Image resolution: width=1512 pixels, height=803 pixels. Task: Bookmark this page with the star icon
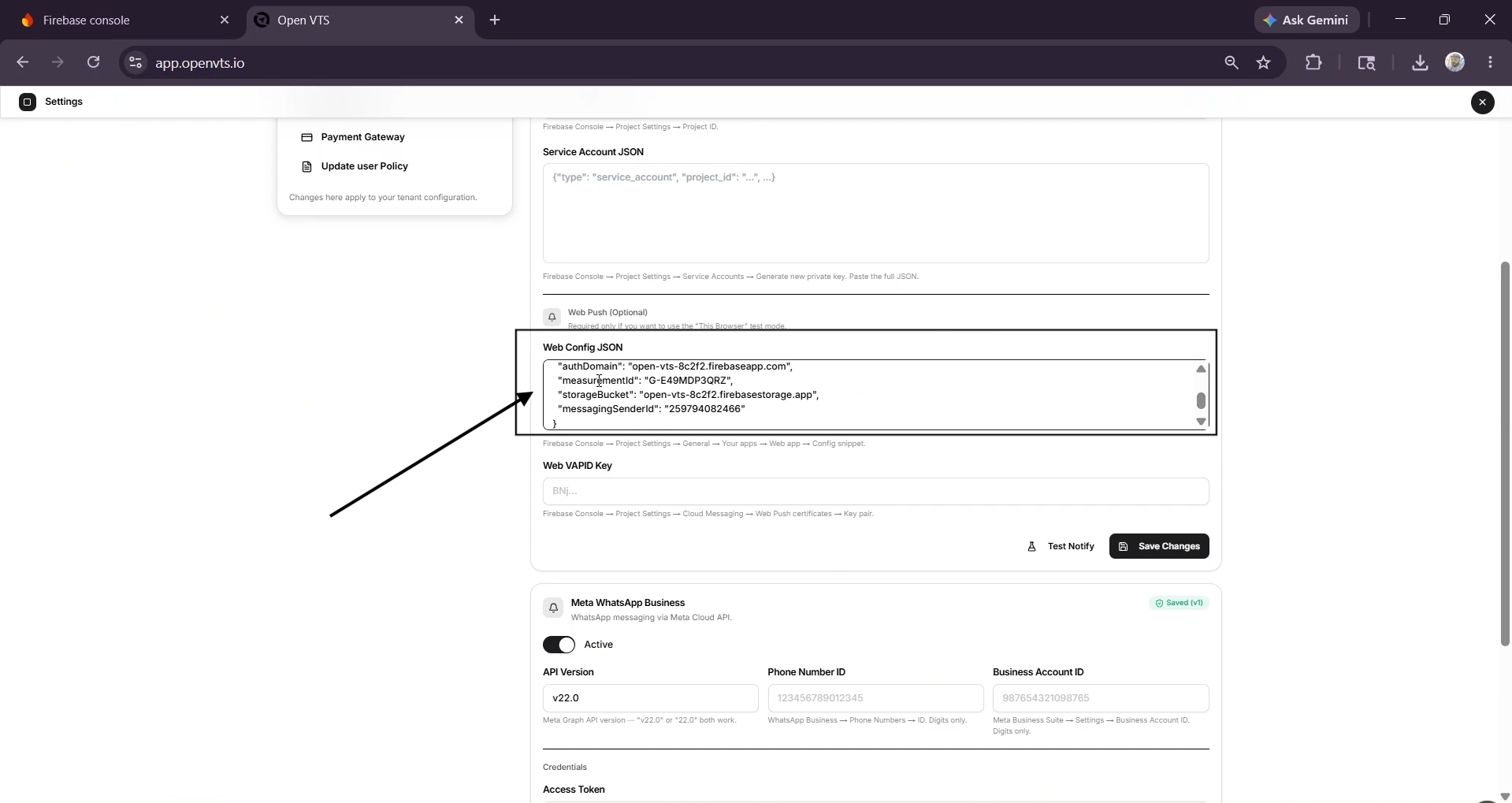tap(1264, 63)
